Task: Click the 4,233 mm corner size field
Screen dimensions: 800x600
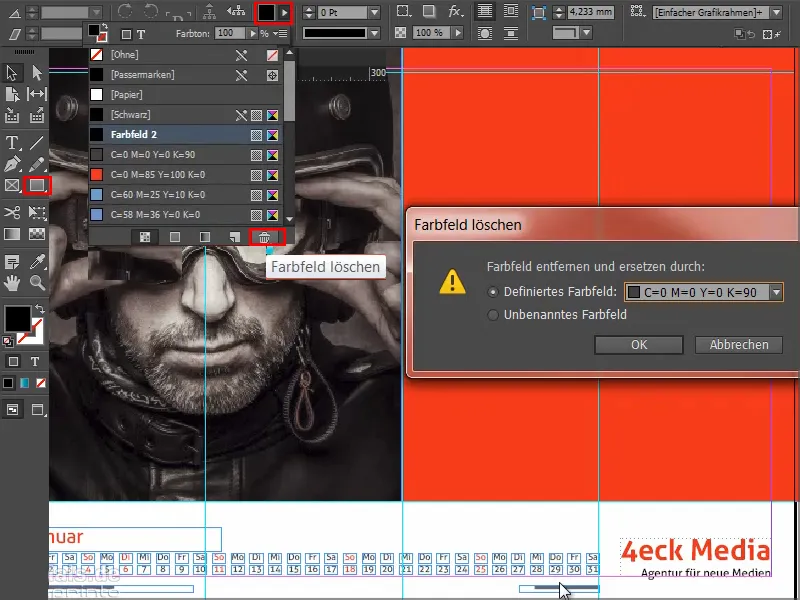Action: (591, 12)
